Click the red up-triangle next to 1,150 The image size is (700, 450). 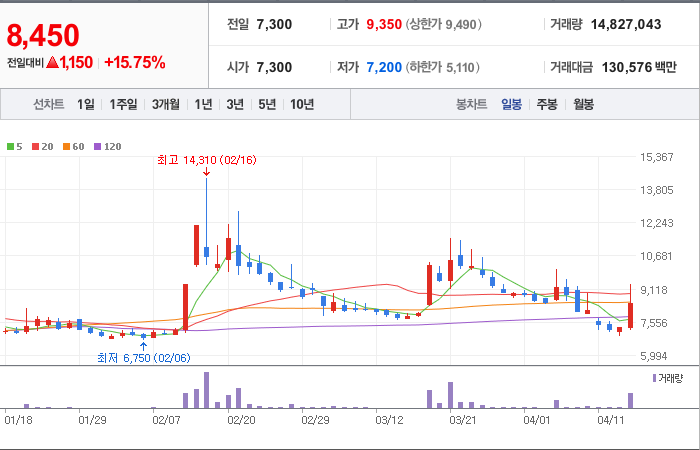coord(53,62)
